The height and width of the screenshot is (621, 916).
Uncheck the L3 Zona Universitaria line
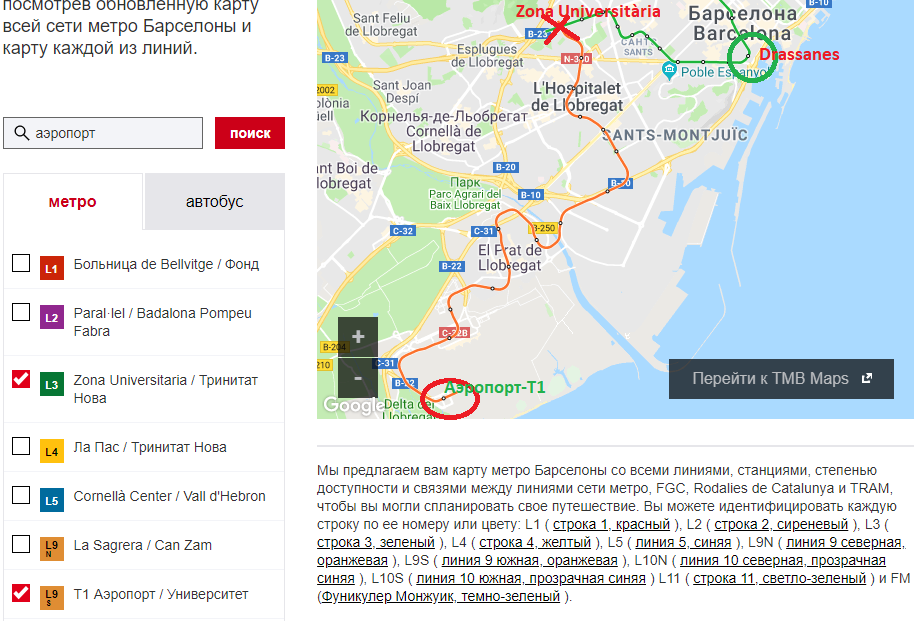[x=21, y=379]
